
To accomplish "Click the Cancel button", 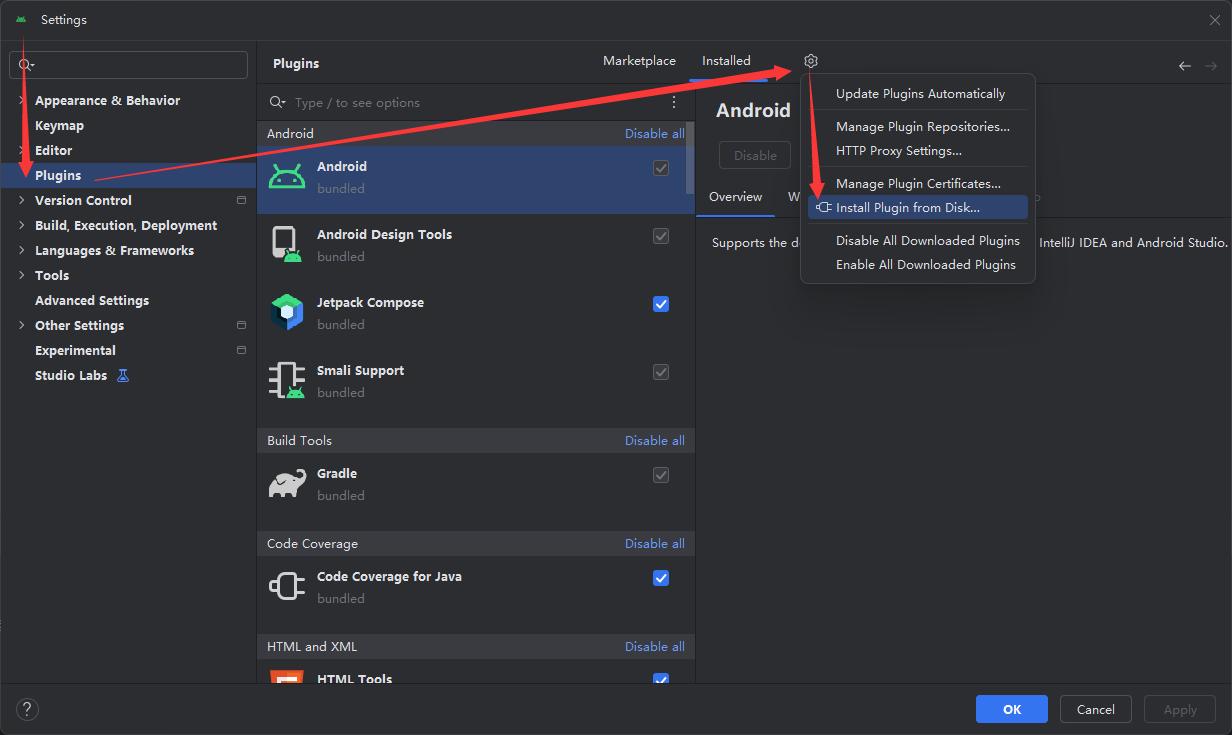I will point(1096,709).
